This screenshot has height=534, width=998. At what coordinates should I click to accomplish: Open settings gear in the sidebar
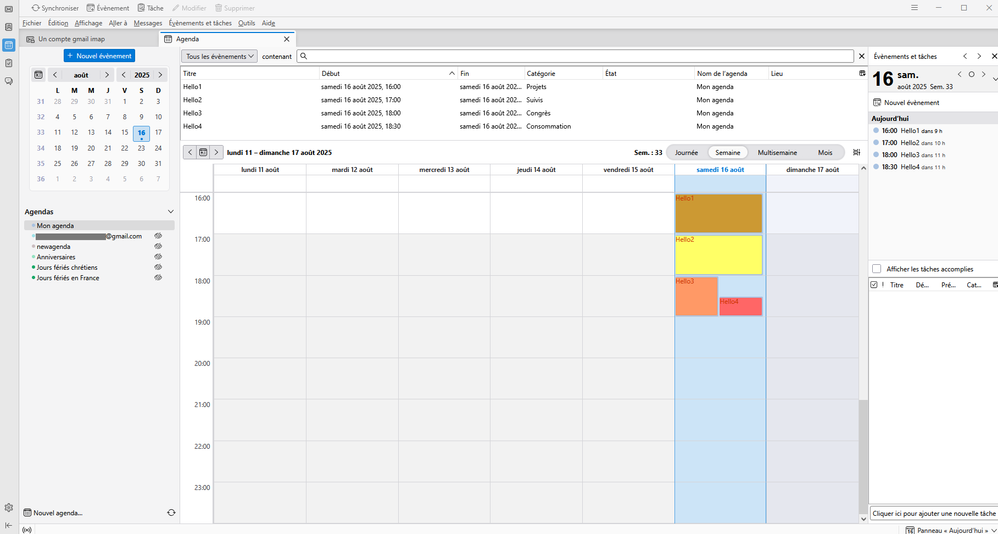8,508
